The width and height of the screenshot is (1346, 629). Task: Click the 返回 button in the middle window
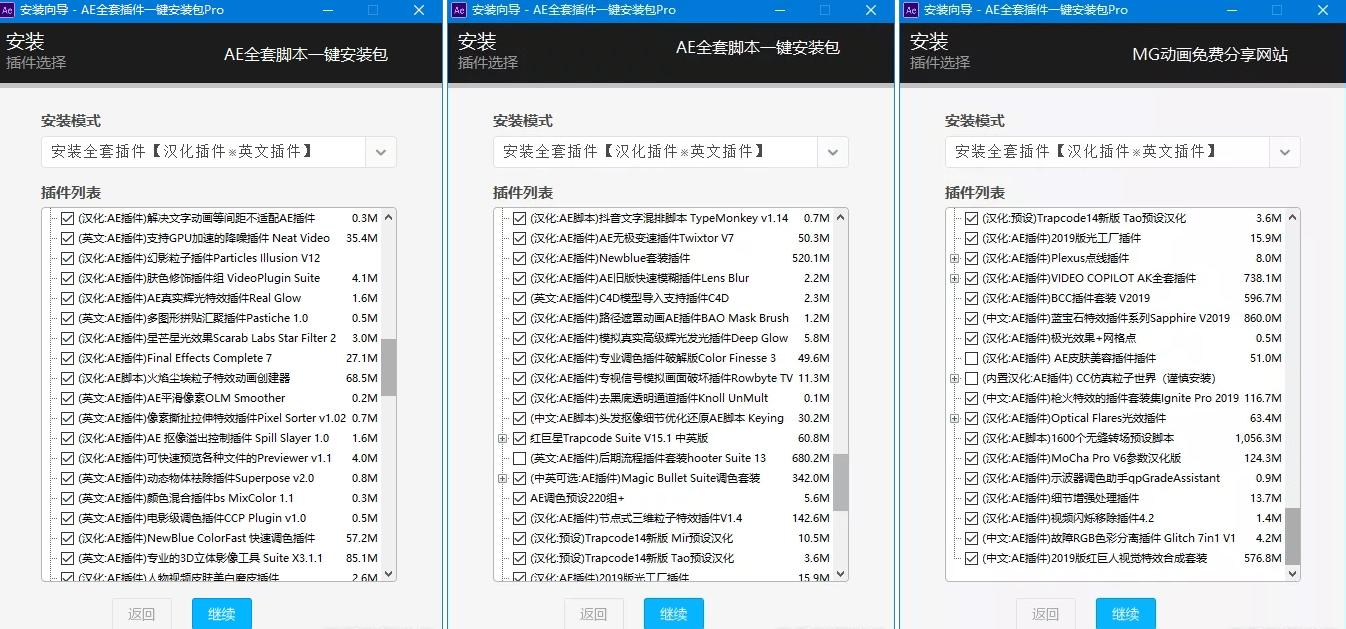[x=594, y=614]
